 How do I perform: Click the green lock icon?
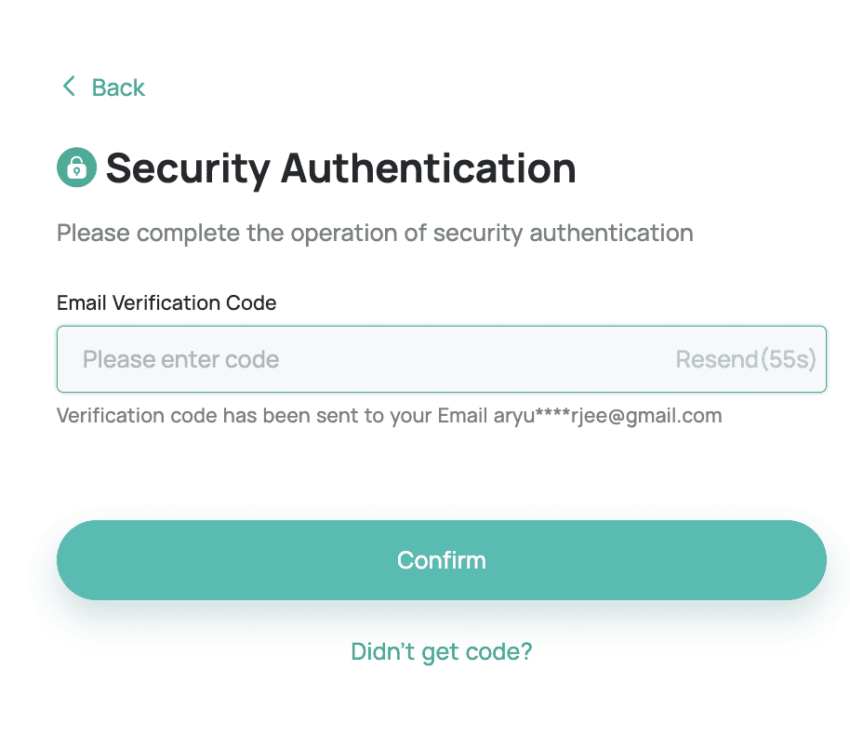(76, 168)
